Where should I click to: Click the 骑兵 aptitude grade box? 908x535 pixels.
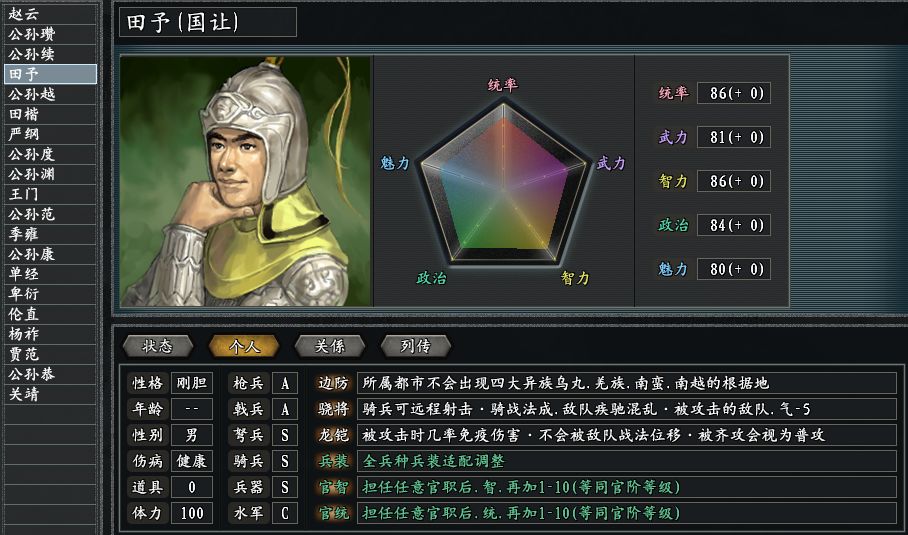(x=285, y=461)
